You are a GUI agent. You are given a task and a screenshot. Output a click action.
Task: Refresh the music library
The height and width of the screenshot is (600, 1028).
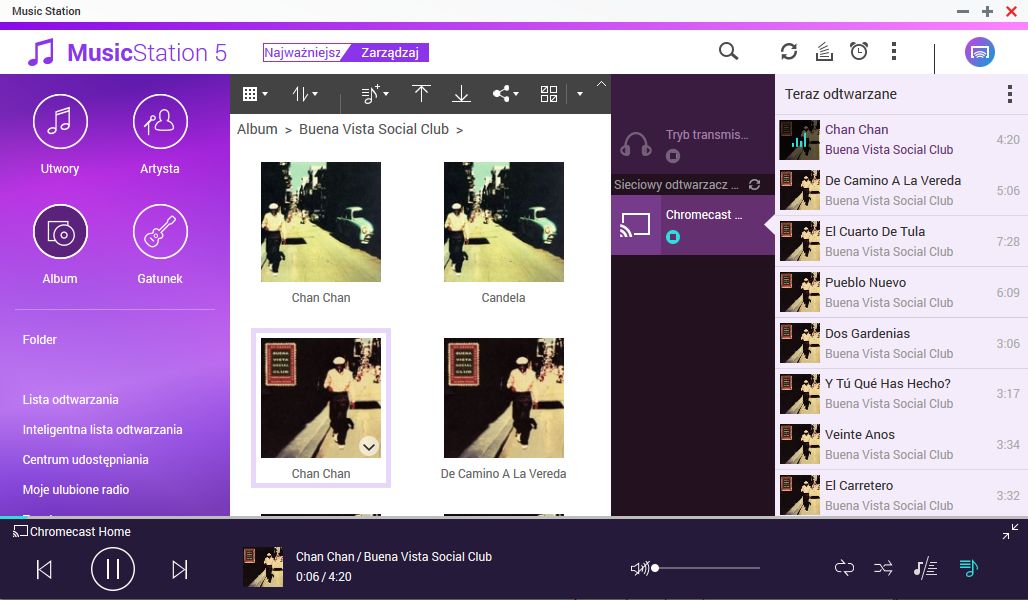click(x=789, y=51)
